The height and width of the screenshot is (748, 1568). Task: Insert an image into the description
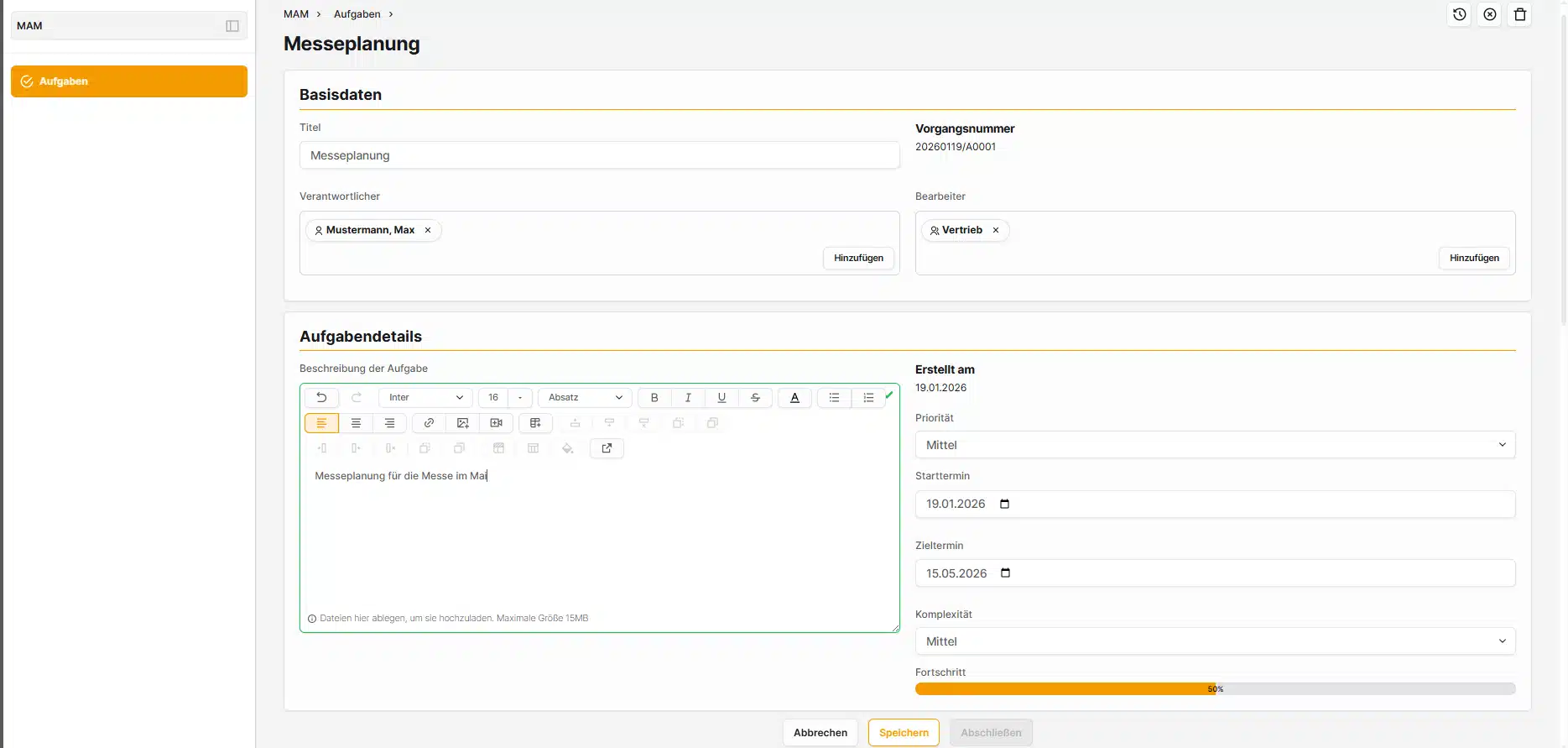click(462, 423)
